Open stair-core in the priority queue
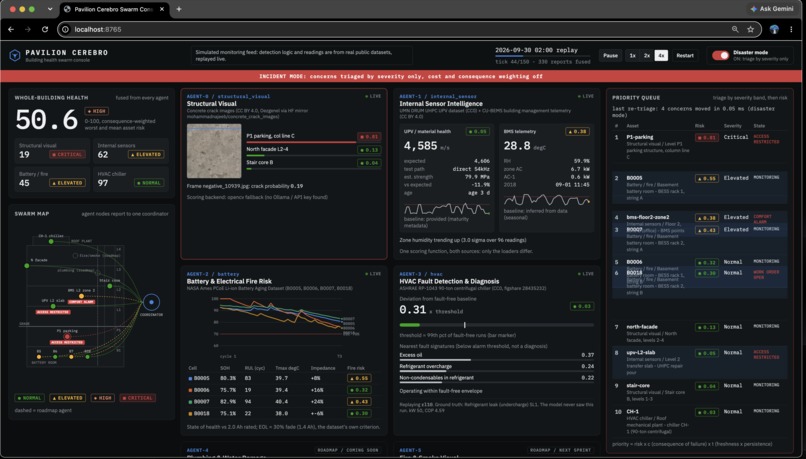Viewport: 806px width, 459px height. [700, 392]
